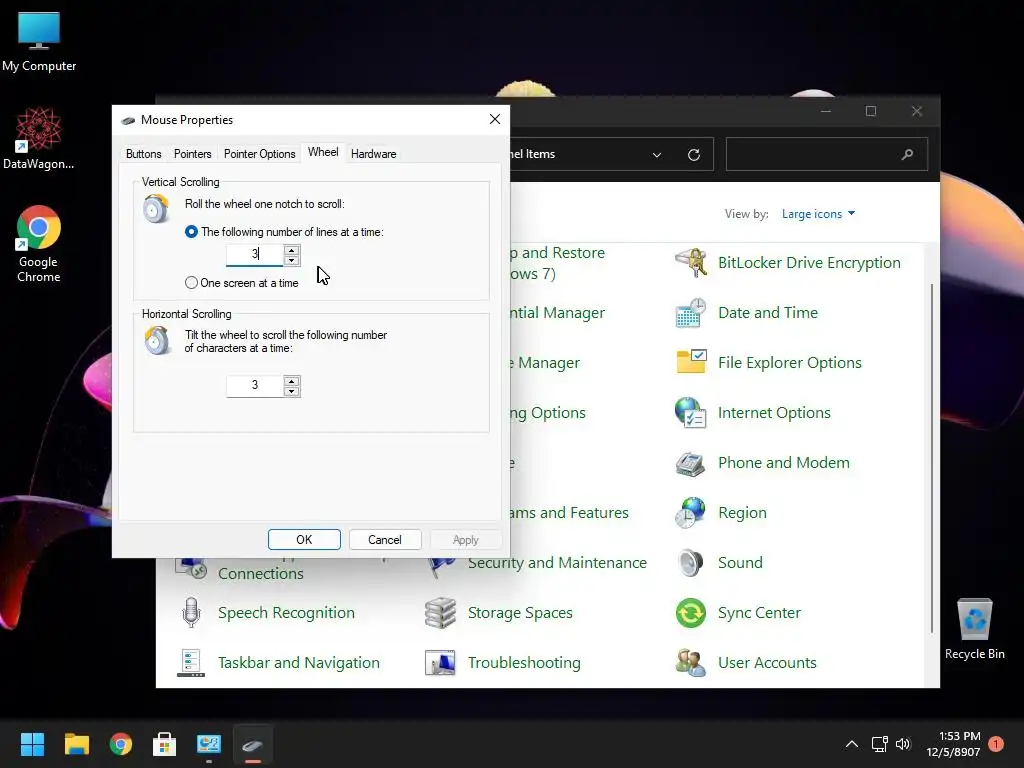Launch Chrome from the taskbar
Viewport: 1024px width, 768px height.
121,744
